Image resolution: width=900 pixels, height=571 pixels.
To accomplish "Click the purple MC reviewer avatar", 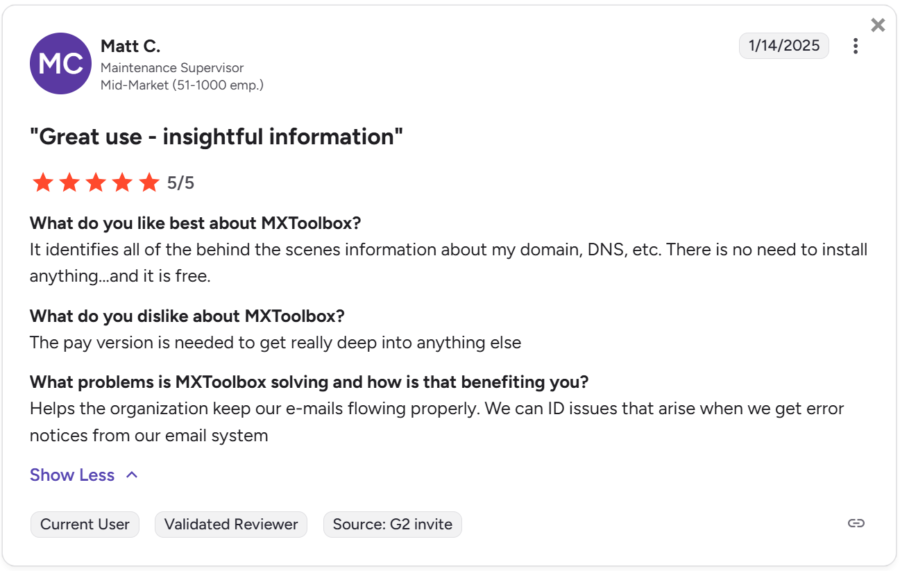I will [x=61, y=64].
